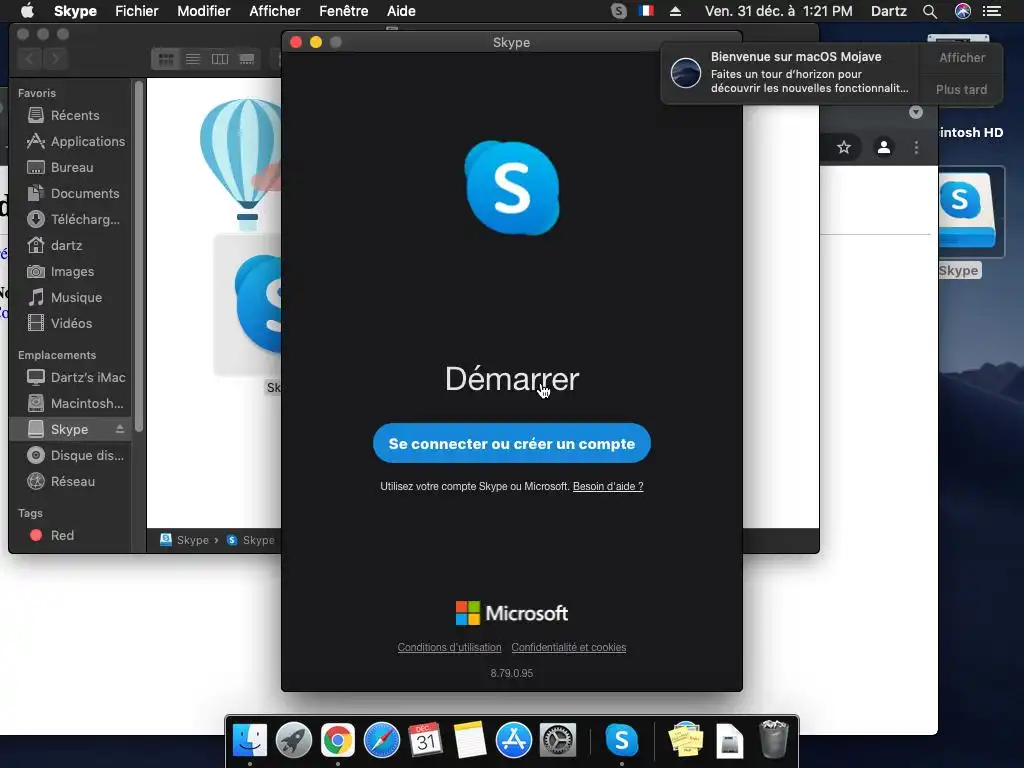
Task: Open the Aide menu
Action: 401,11
